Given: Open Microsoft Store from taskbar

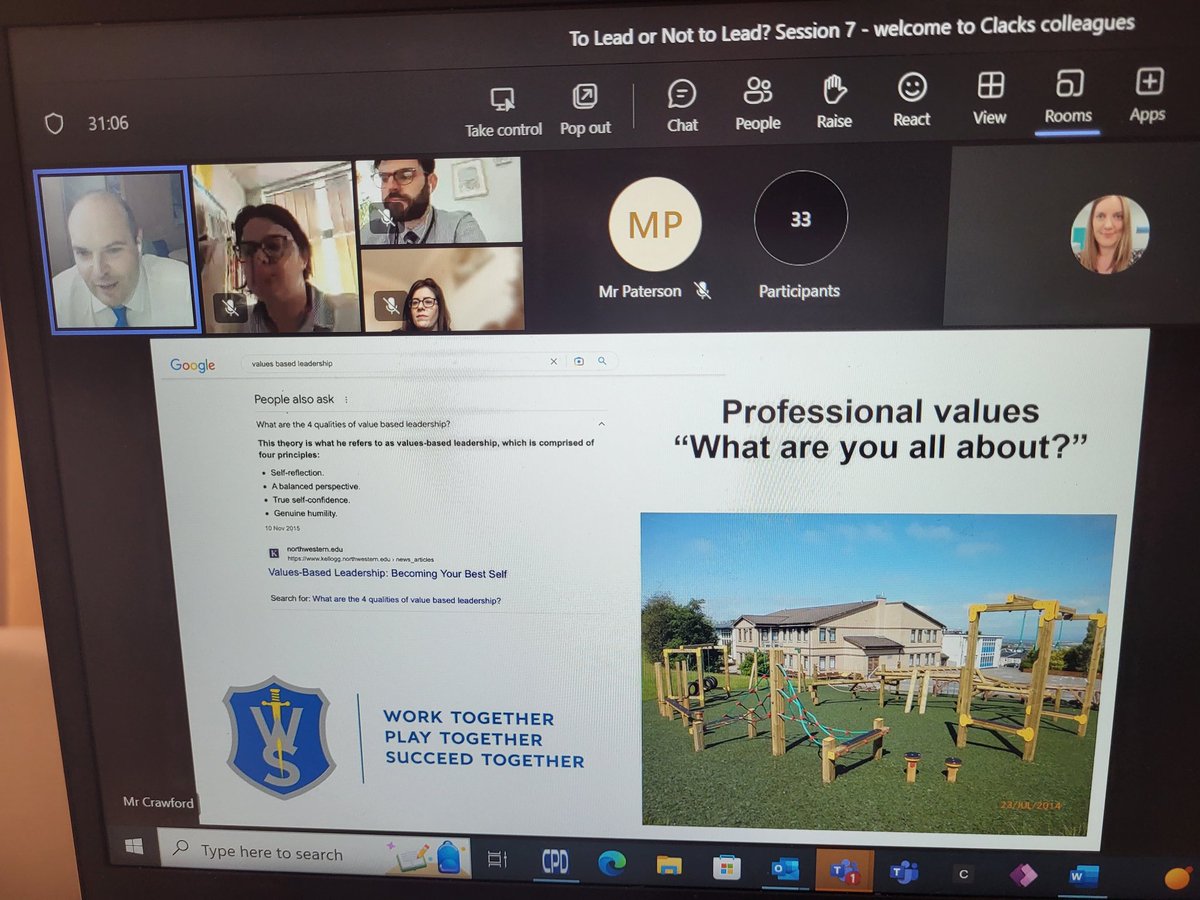Looking at the screenshot, I should point(726,866).
